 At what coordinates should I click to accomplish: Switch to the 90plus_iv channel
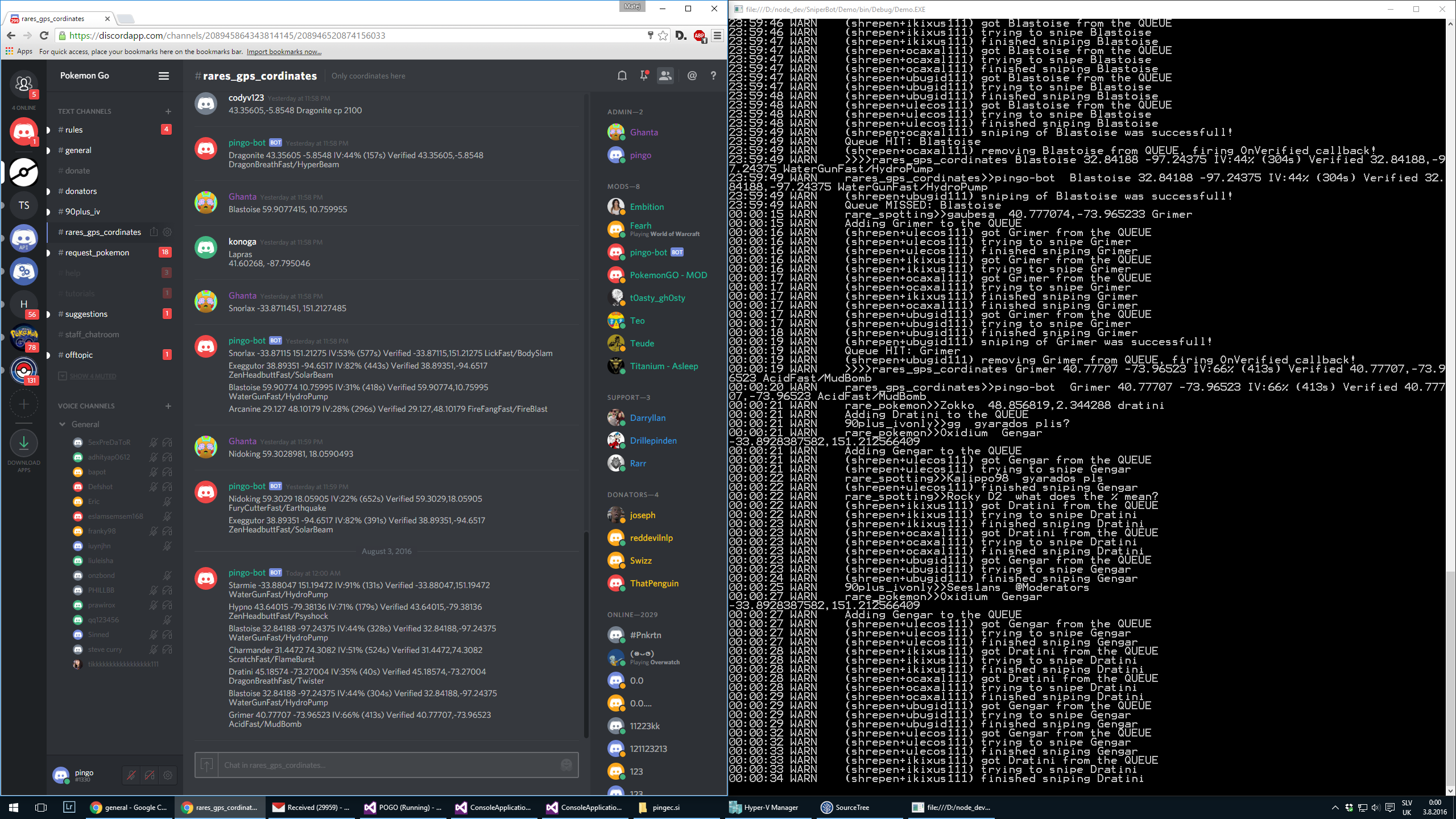[x=82, y=212]
